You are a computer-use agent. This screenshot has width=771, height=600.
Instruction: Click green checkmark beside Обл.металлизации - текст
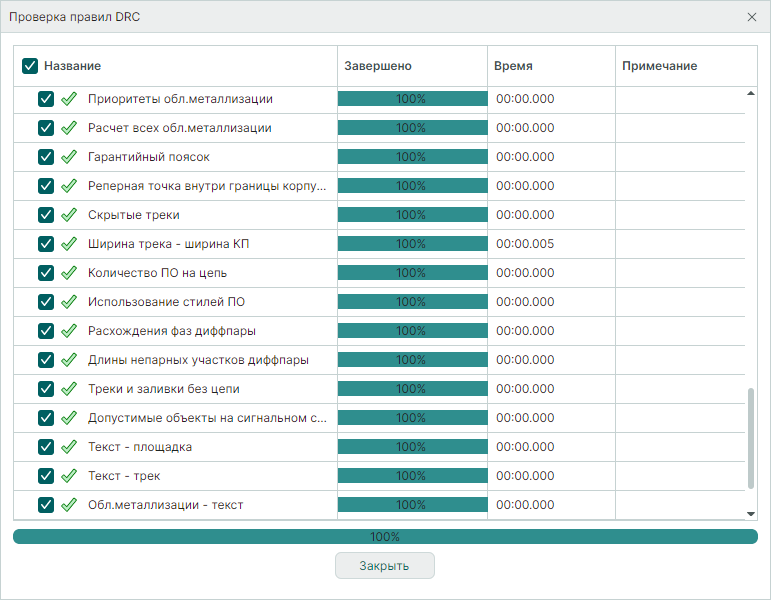click(x=69, y=505)
